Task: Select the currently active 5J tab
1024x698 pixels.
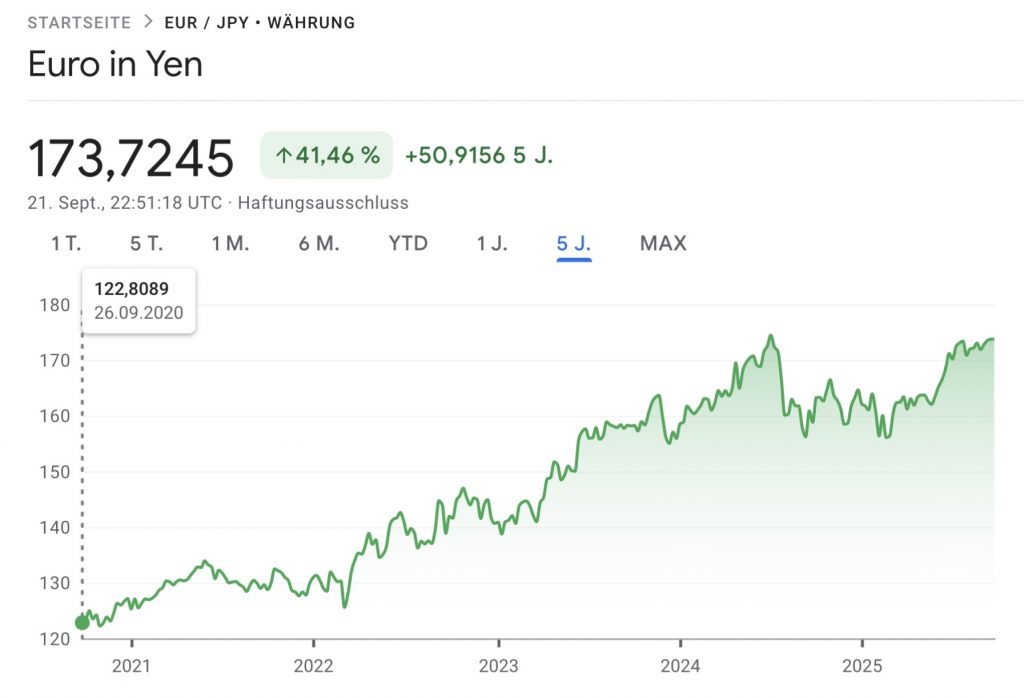Action: [574, 243]
